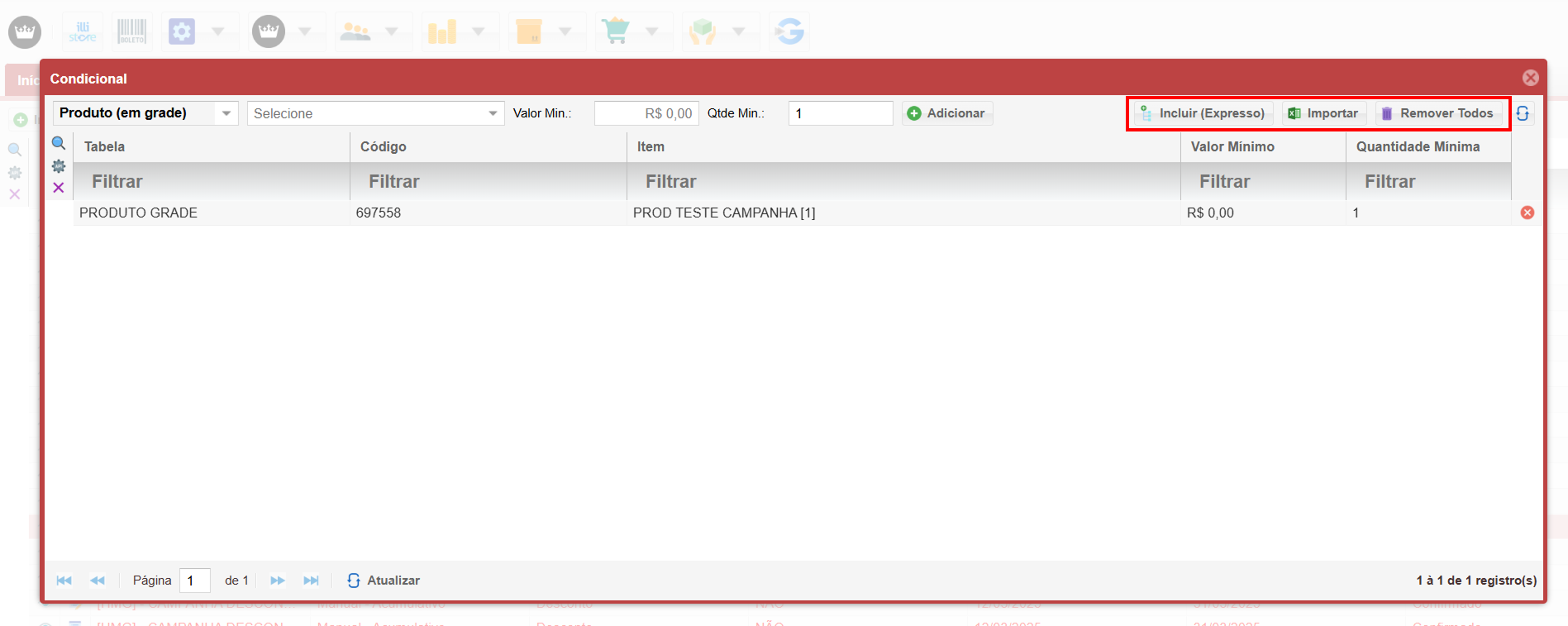Click the magnifier search icon left of table
This screenshot has width=1568, height=626.
59,143
